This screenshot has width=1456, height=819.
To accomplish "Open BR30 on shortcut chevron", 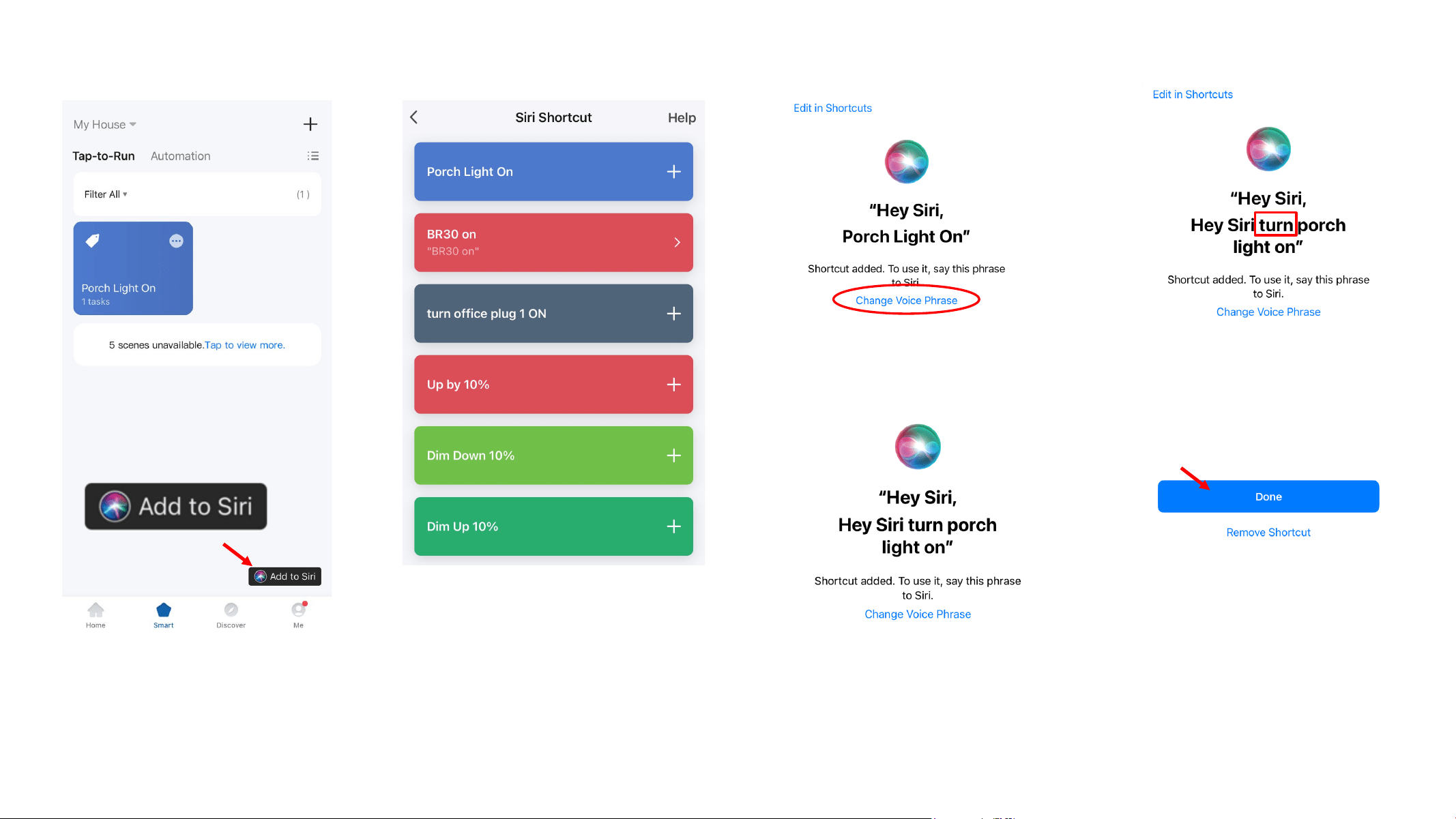I will 677,242.
